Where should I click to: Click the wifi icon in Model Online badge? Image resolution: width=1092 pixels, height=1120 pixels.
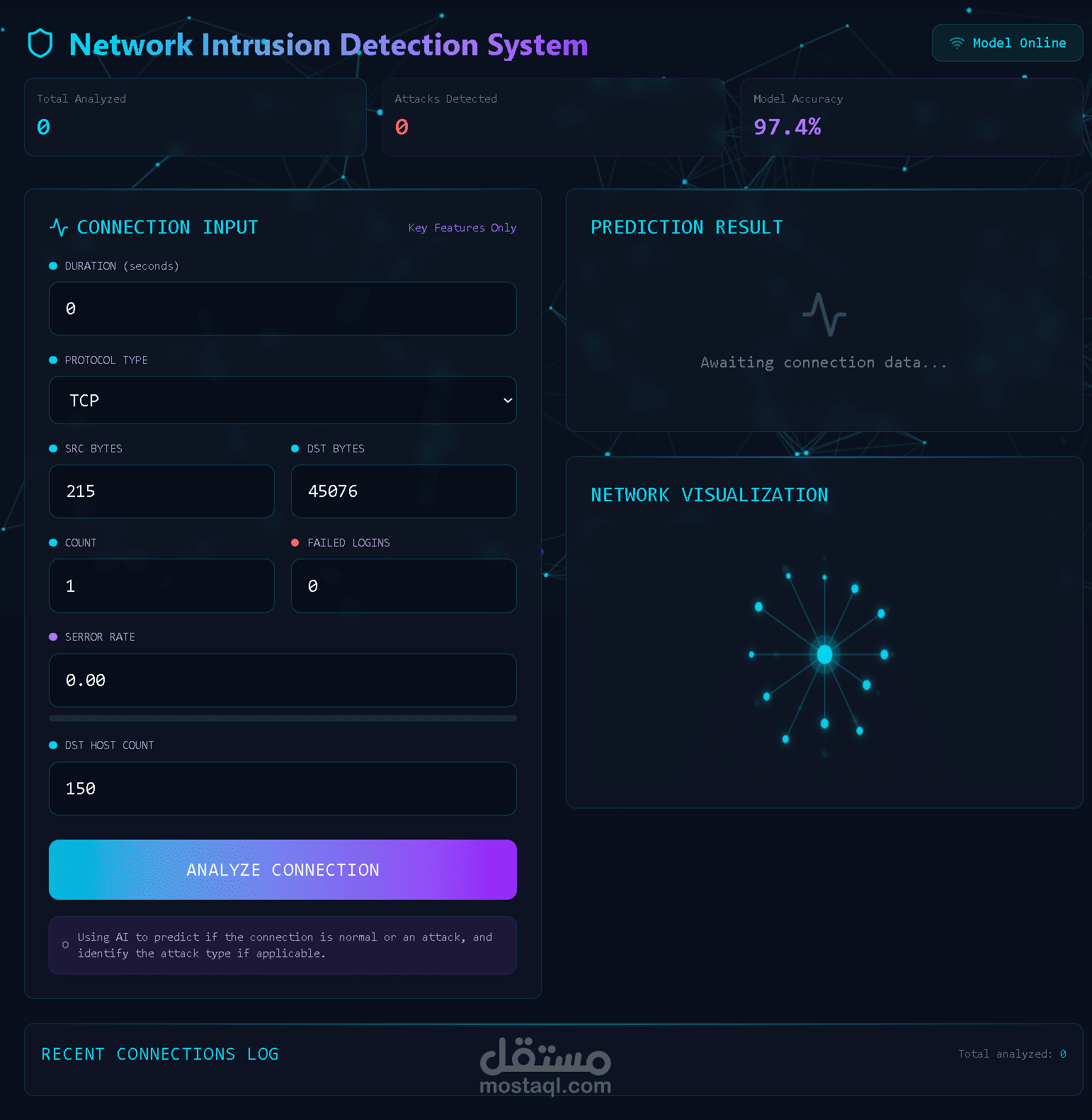[957, 43]
